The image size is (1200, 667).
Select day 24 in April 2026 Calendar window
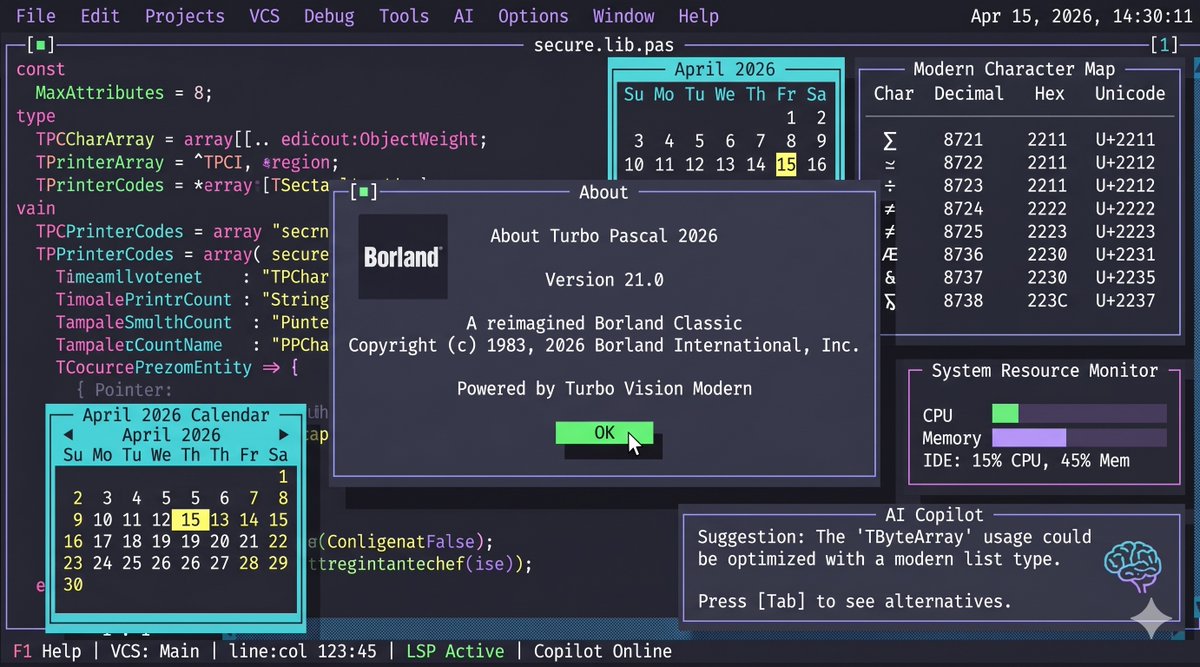pos(103,563)
